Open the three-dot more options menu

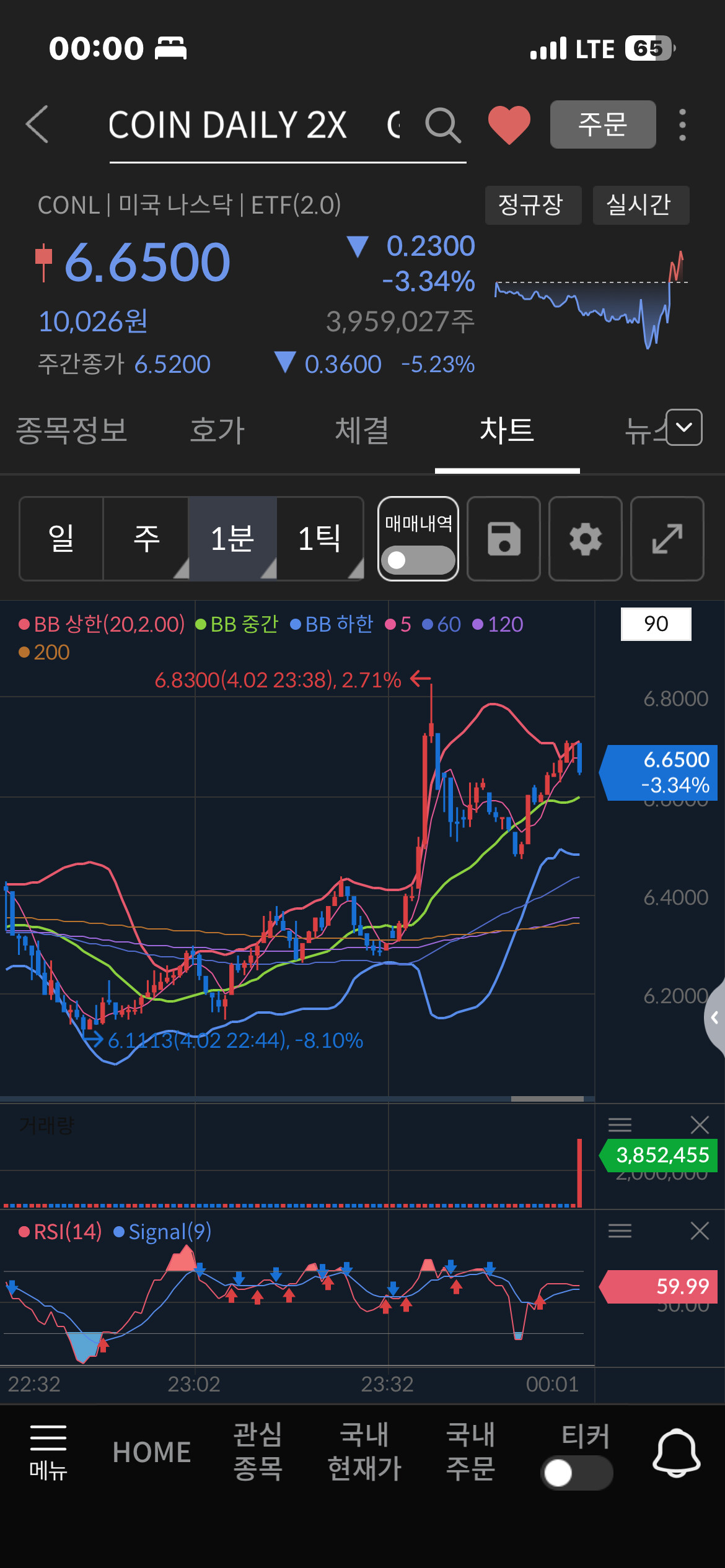682,124
